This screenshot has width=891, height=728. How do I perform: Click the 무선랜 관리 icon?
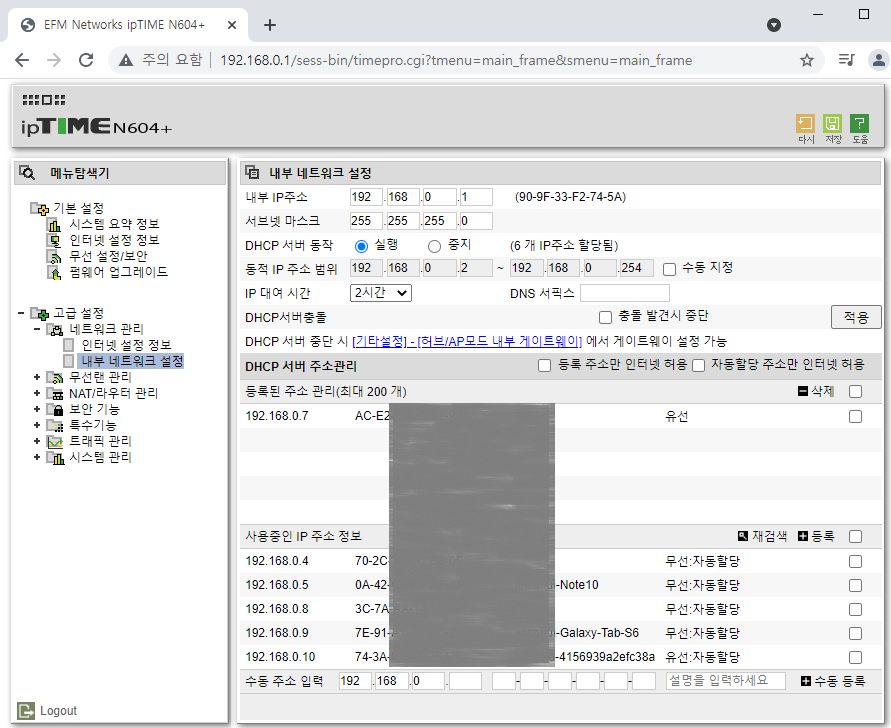[x=55, y=377]
